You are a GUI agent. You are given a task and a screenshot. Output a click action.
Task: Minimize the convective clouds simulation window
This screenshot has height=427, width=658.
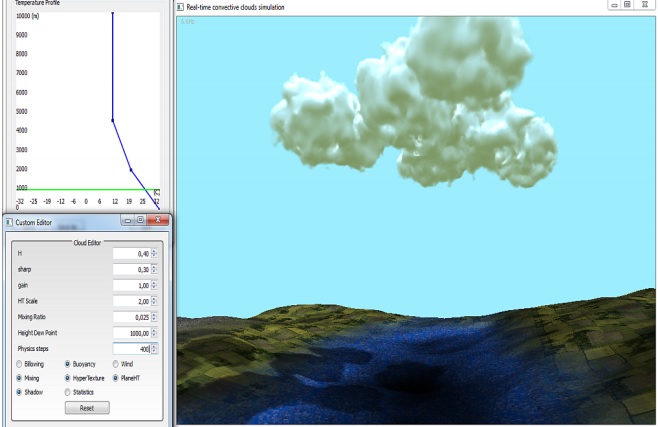pyautogui.click(x=614, y=5)
